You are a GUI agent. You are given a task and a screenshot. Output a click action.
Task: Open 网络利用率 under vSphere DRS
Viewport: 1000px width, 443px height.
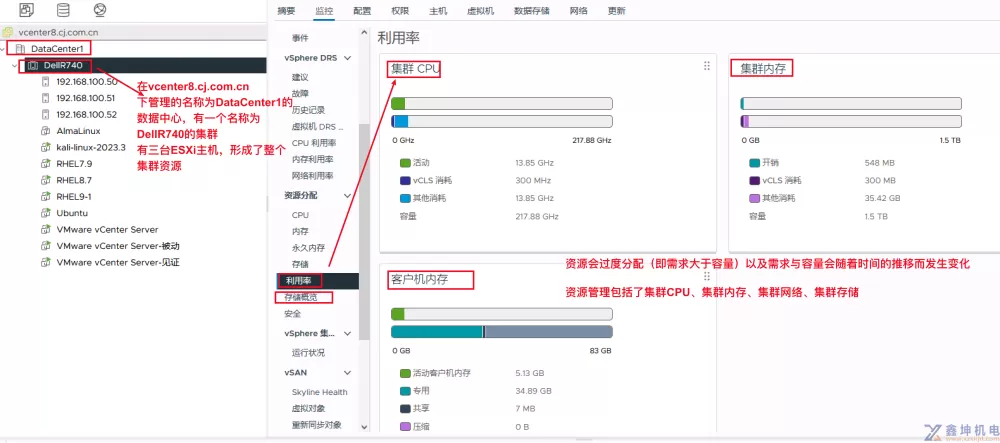pyautogui.click(x=312, y=176)
